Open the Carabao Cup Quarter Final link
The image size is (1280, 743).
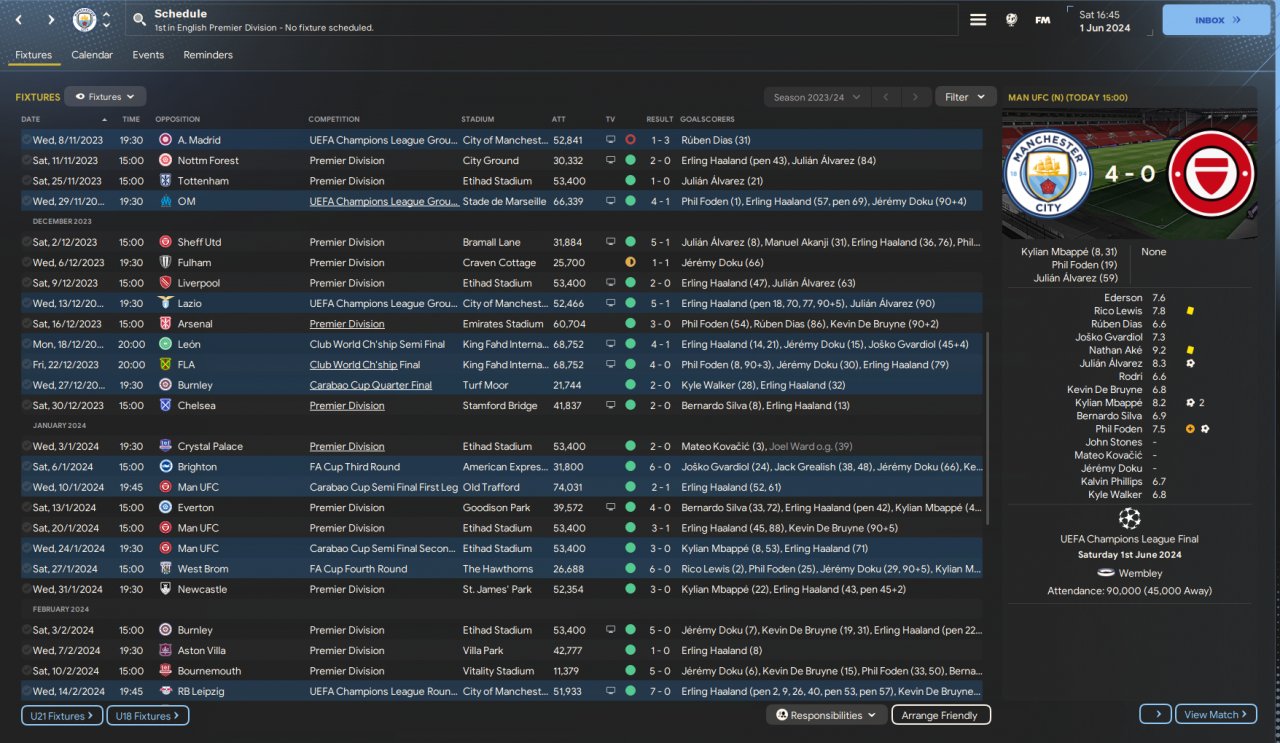tap(371, 385)
